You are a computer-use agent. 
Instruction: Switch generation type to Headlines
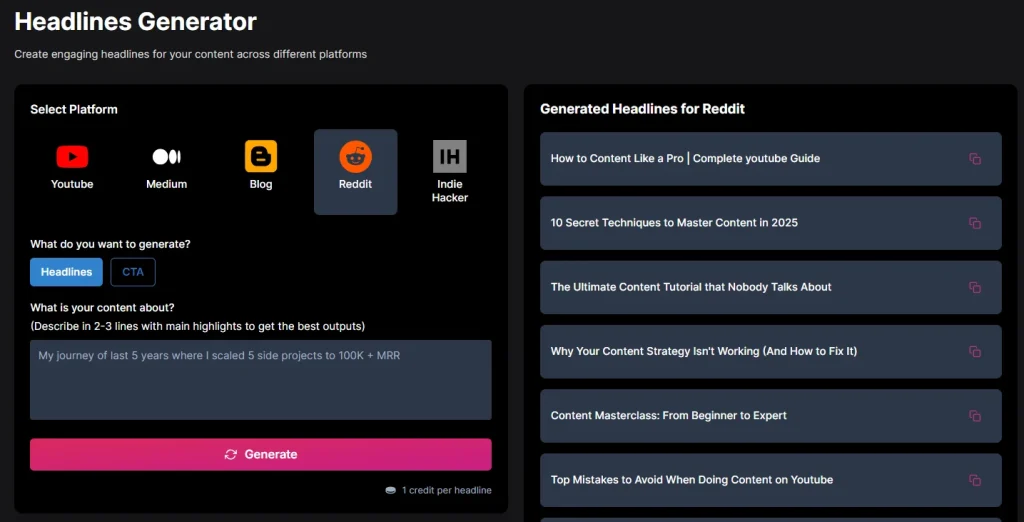coord(66,272)
